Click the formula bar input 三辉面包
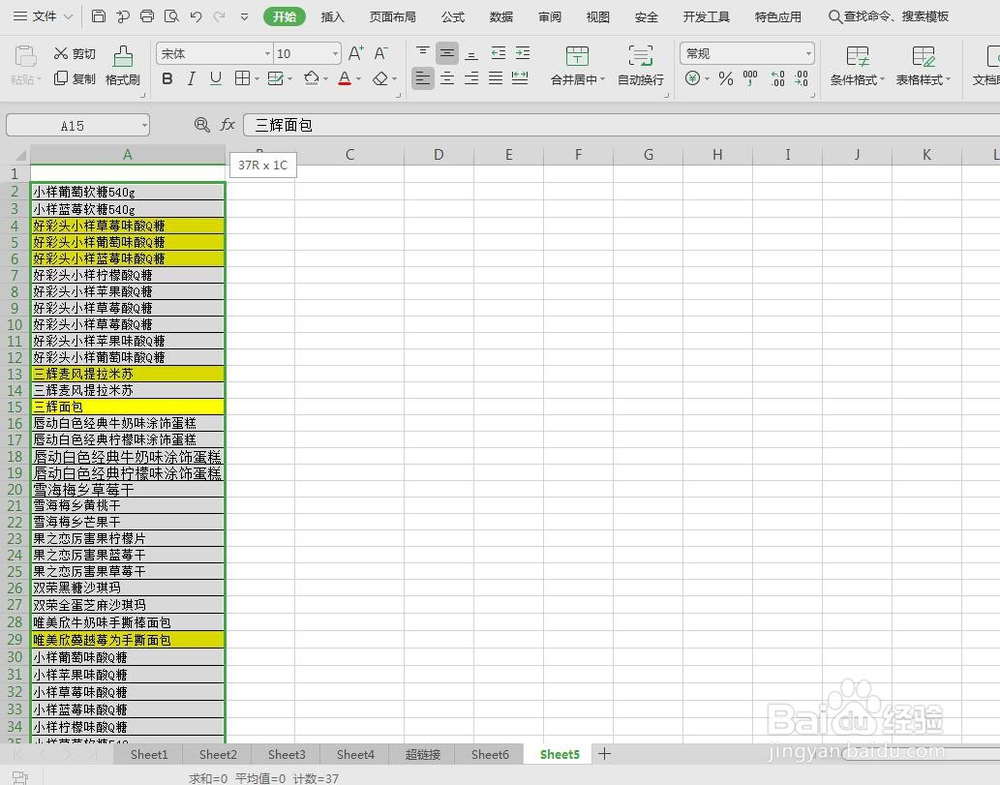 click(x=621, y=125)
